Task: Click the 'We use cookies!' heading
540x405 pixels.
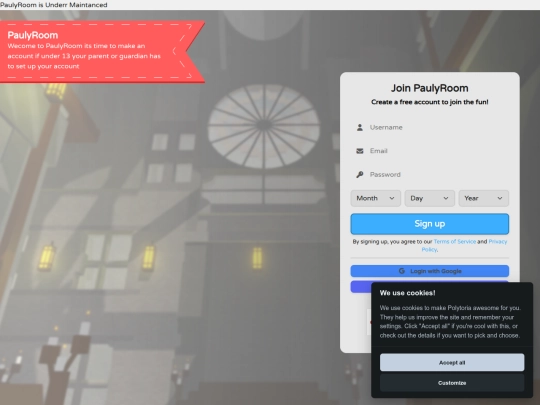Action: click(407, 293)
